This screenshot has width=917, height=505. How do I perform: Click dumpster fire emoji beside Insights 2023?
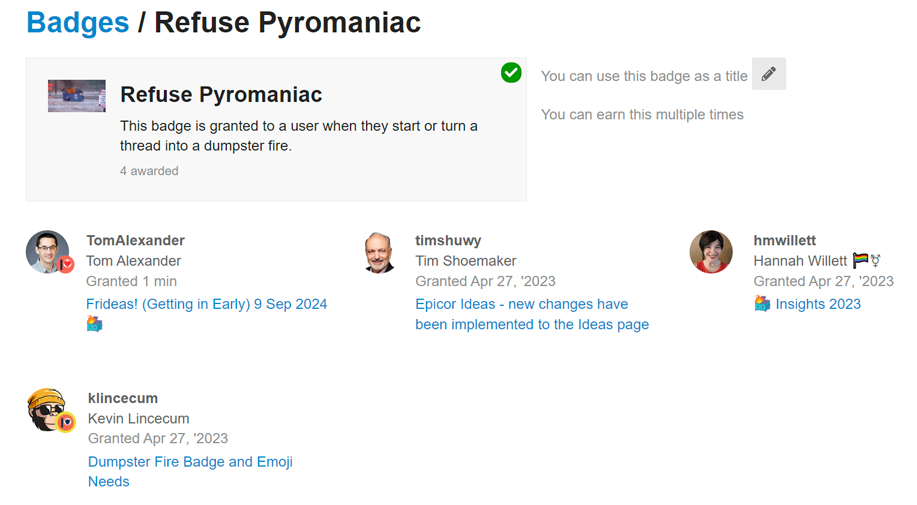(x=762, y=304)
